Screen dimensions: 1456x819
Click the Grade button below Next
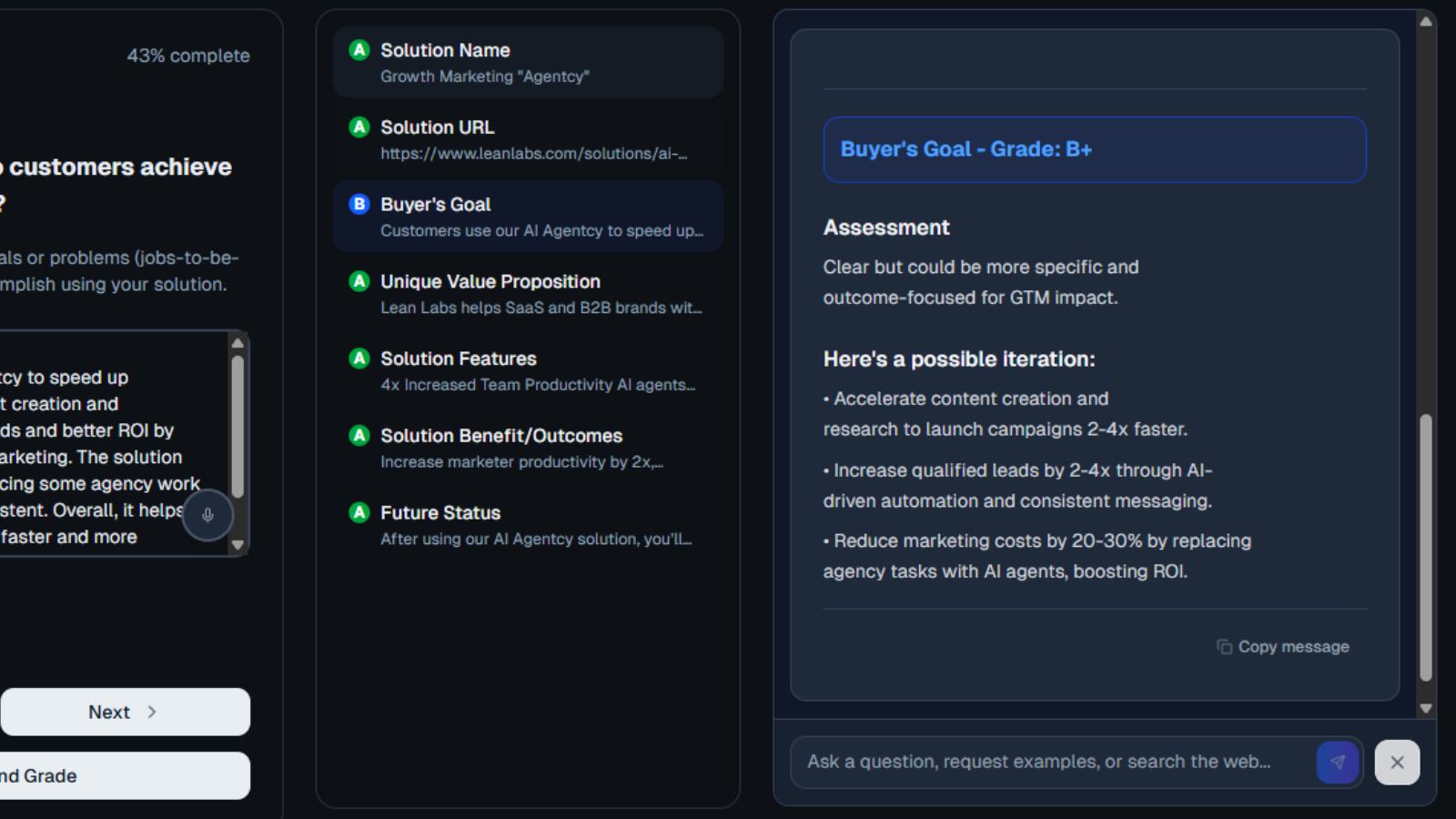pyautogui.click(x=125, y=775)
